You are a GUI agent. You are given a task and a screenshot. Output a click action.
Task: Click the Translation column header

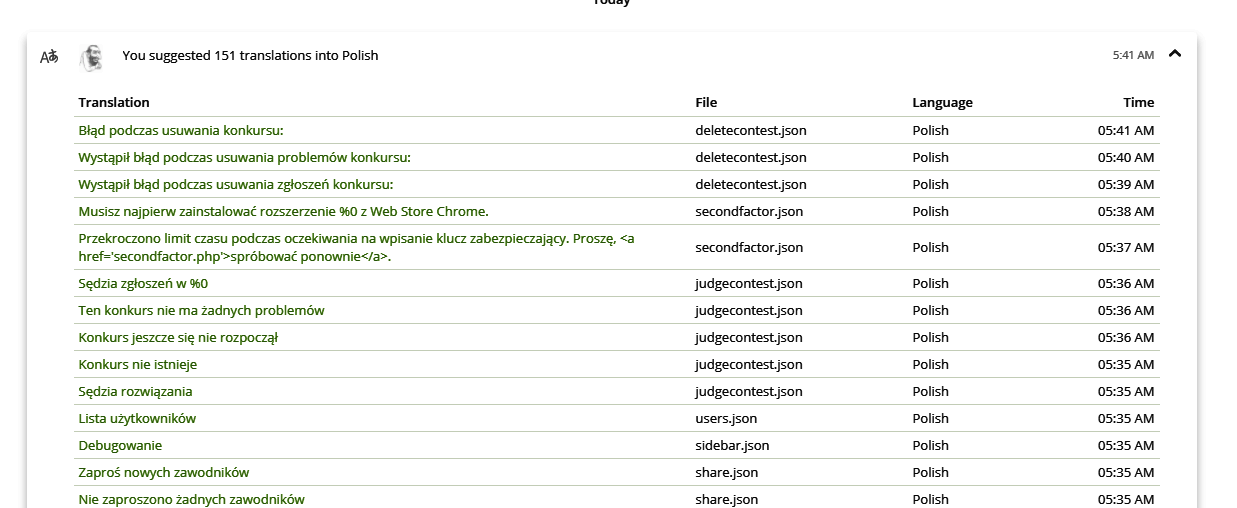(x=114, y=102)
